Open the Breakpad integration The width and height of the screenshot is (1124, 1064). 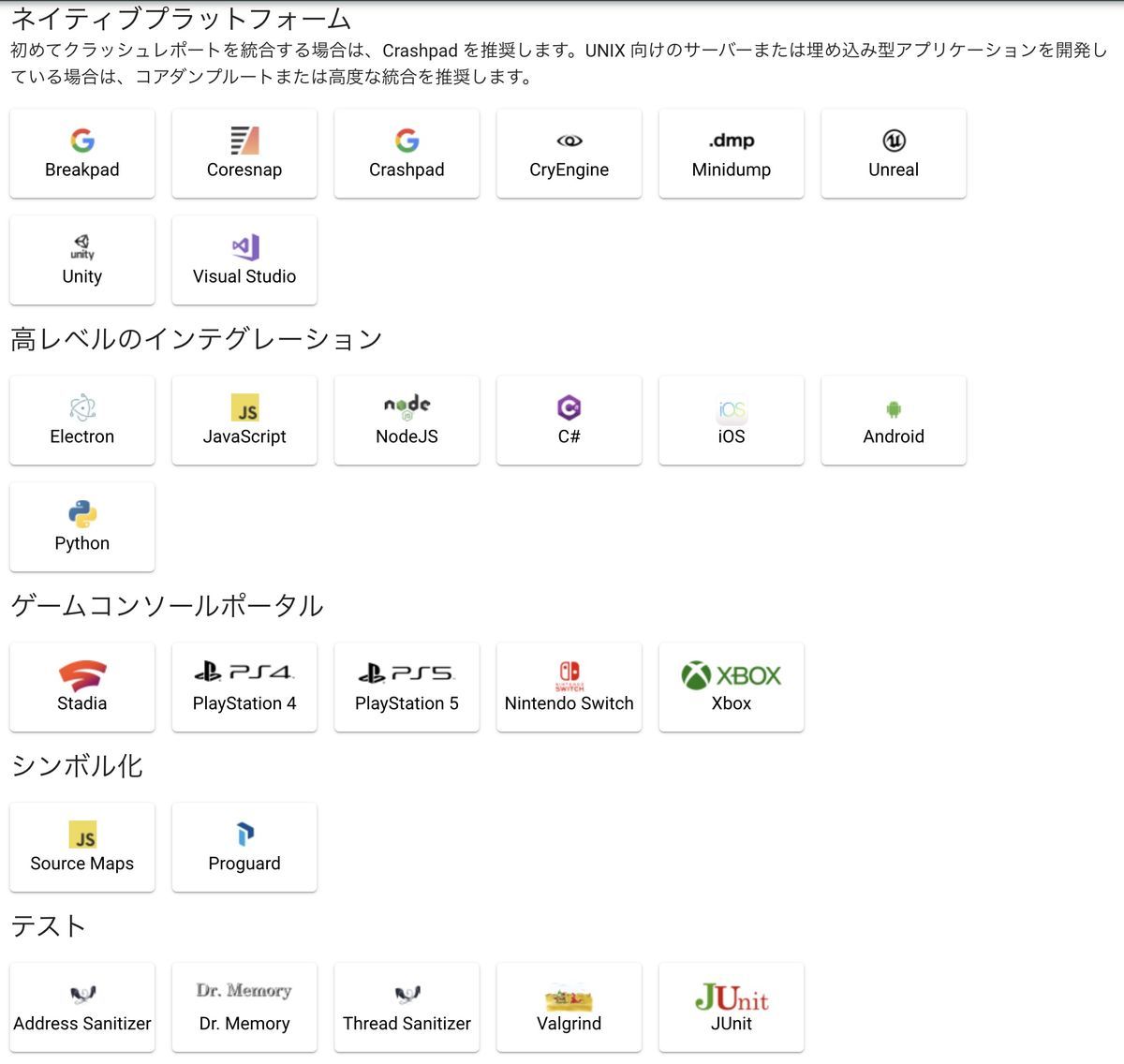pos(81,153)
